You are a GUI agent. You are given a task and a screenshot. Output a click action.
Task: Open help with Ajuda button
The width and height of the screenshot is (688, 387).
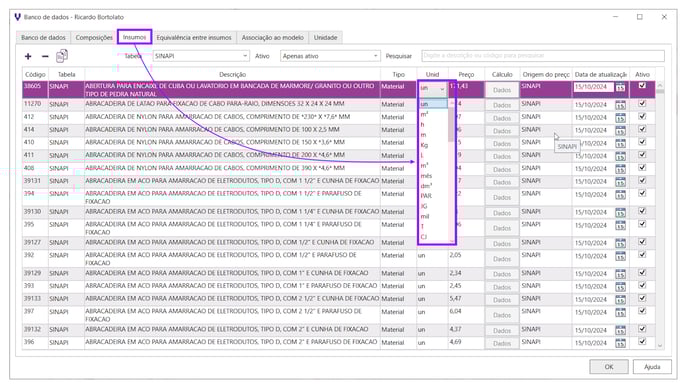(x=652, y=367)
